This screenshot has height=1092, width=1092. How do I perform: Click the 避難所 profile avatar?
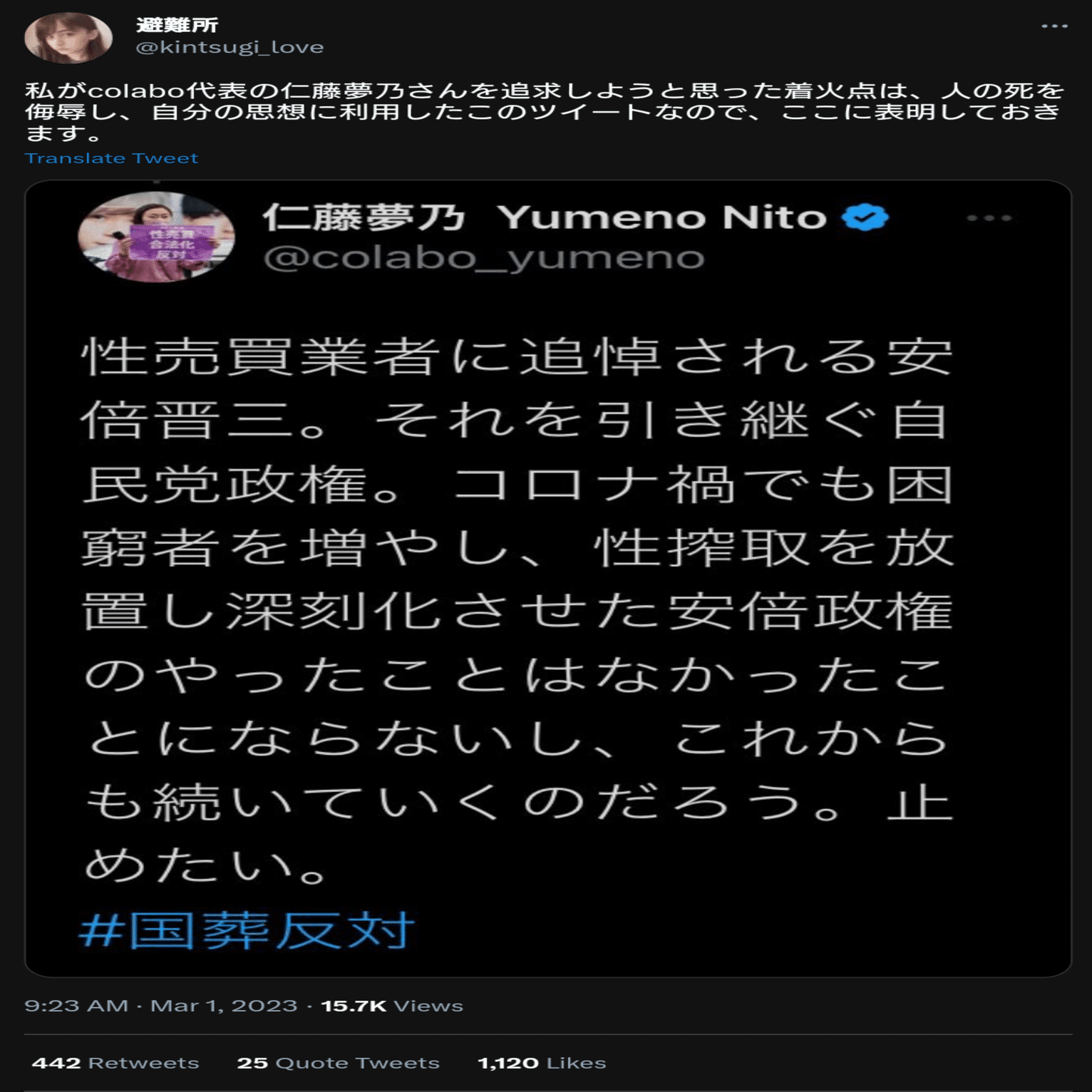click(68, 37)
